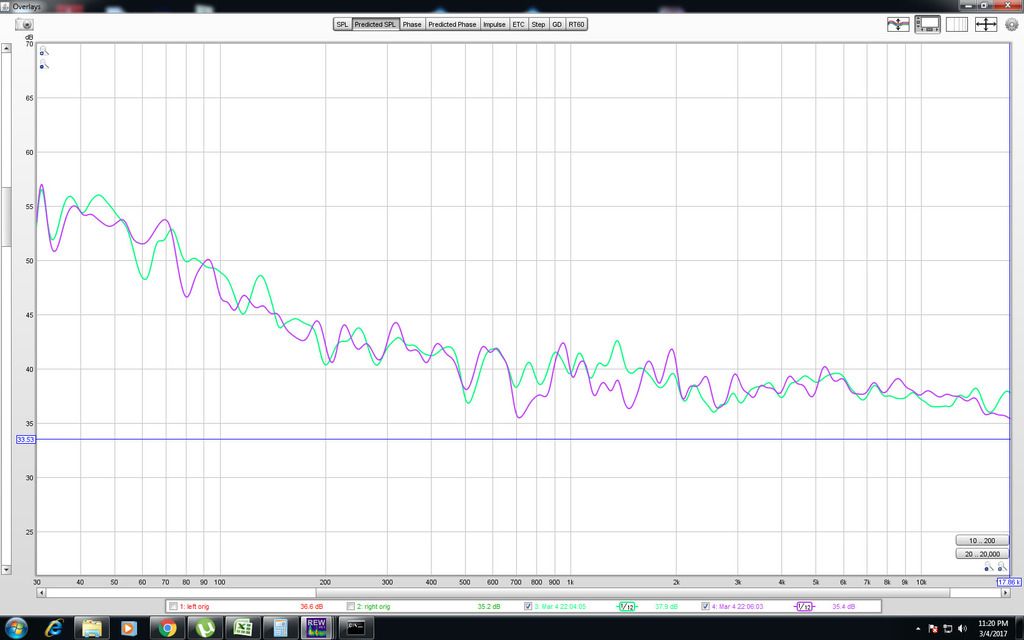Switch to the Step tab
This screenshot has height=640, width=1024.
(x=538, y=24)
